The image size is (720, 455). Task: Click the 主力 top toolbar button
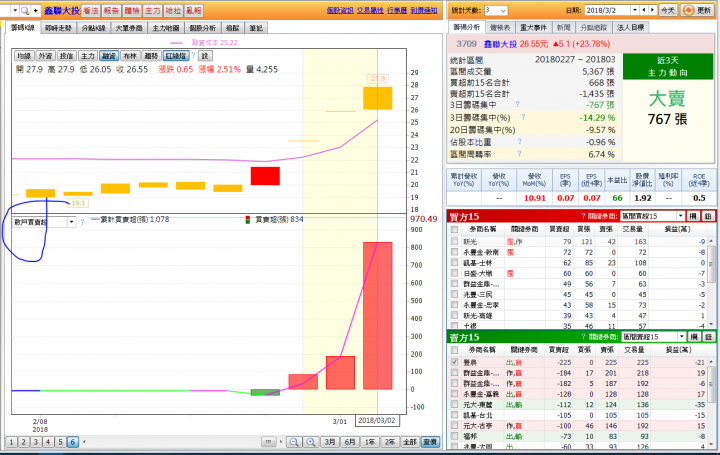pos(152,11)
